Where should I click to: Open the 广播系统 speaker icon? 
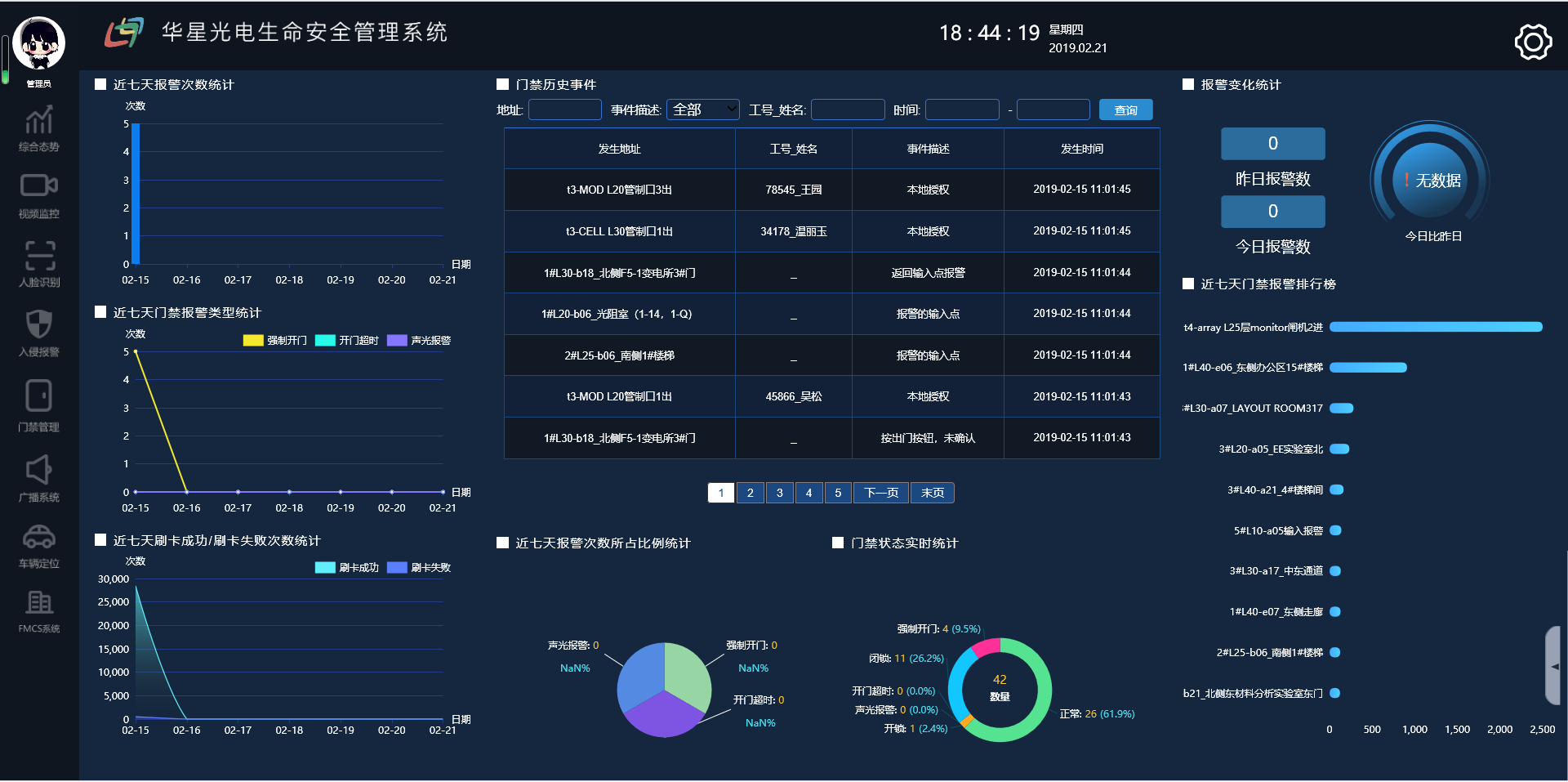tap(38, 469)
